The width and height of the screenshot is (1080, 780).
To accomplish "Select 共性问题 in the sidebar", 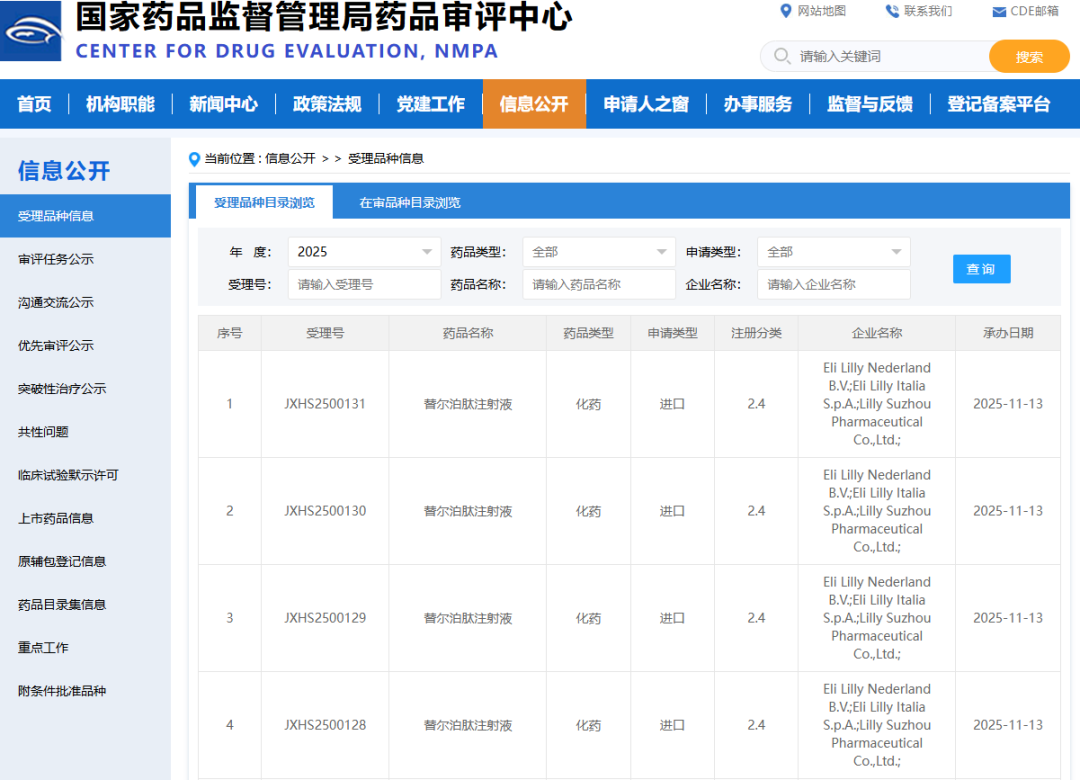I will (43, 432).
